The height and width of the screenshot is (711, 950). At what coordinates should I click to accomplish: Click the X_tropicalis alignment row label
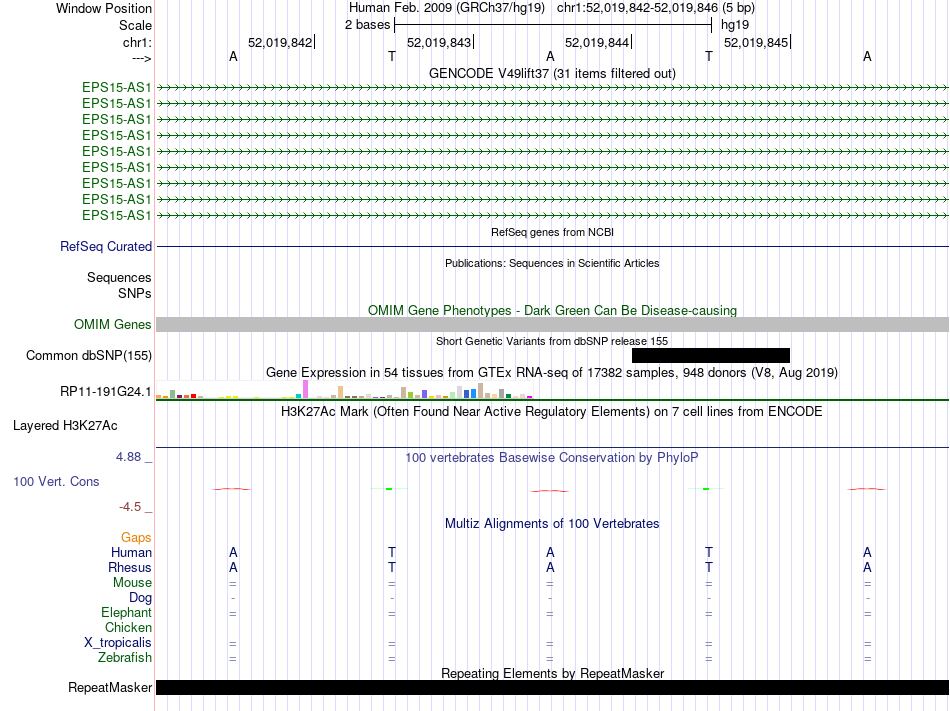[118, 643]
